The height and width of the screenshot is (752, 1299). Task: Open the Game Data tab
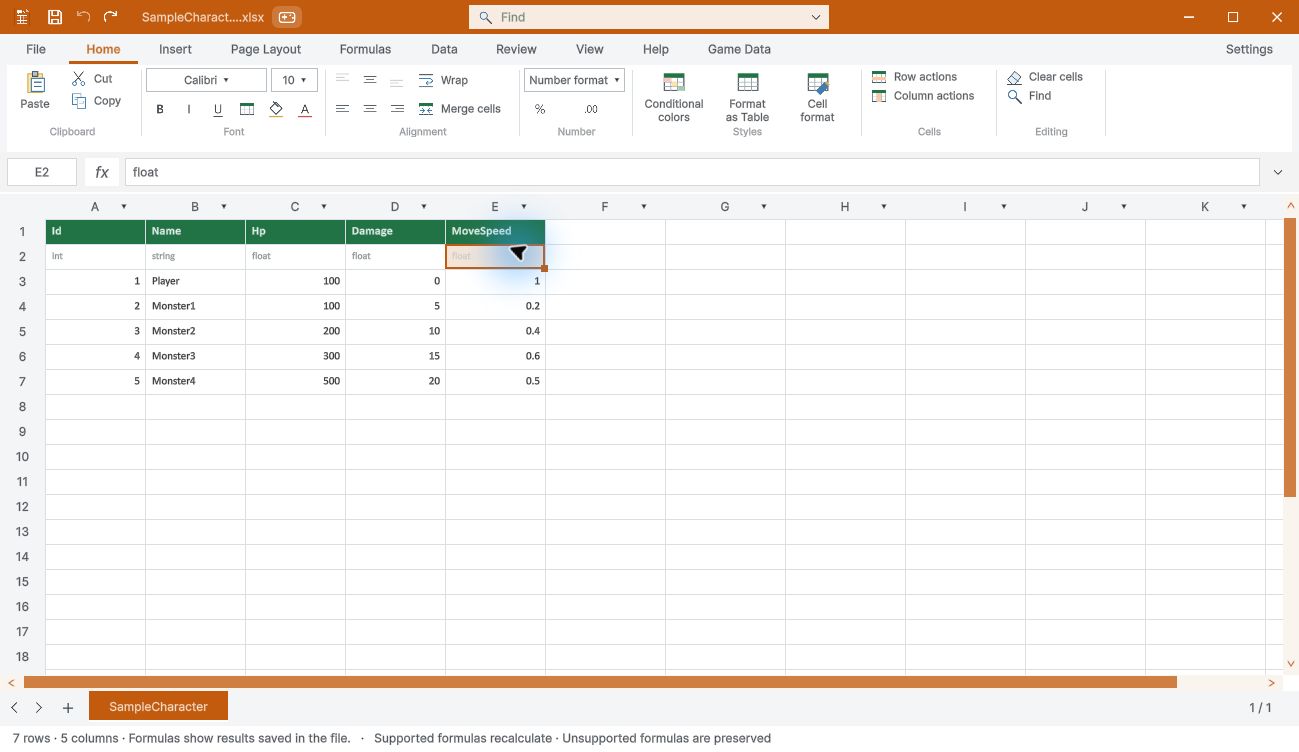click(x=739, y=49)
